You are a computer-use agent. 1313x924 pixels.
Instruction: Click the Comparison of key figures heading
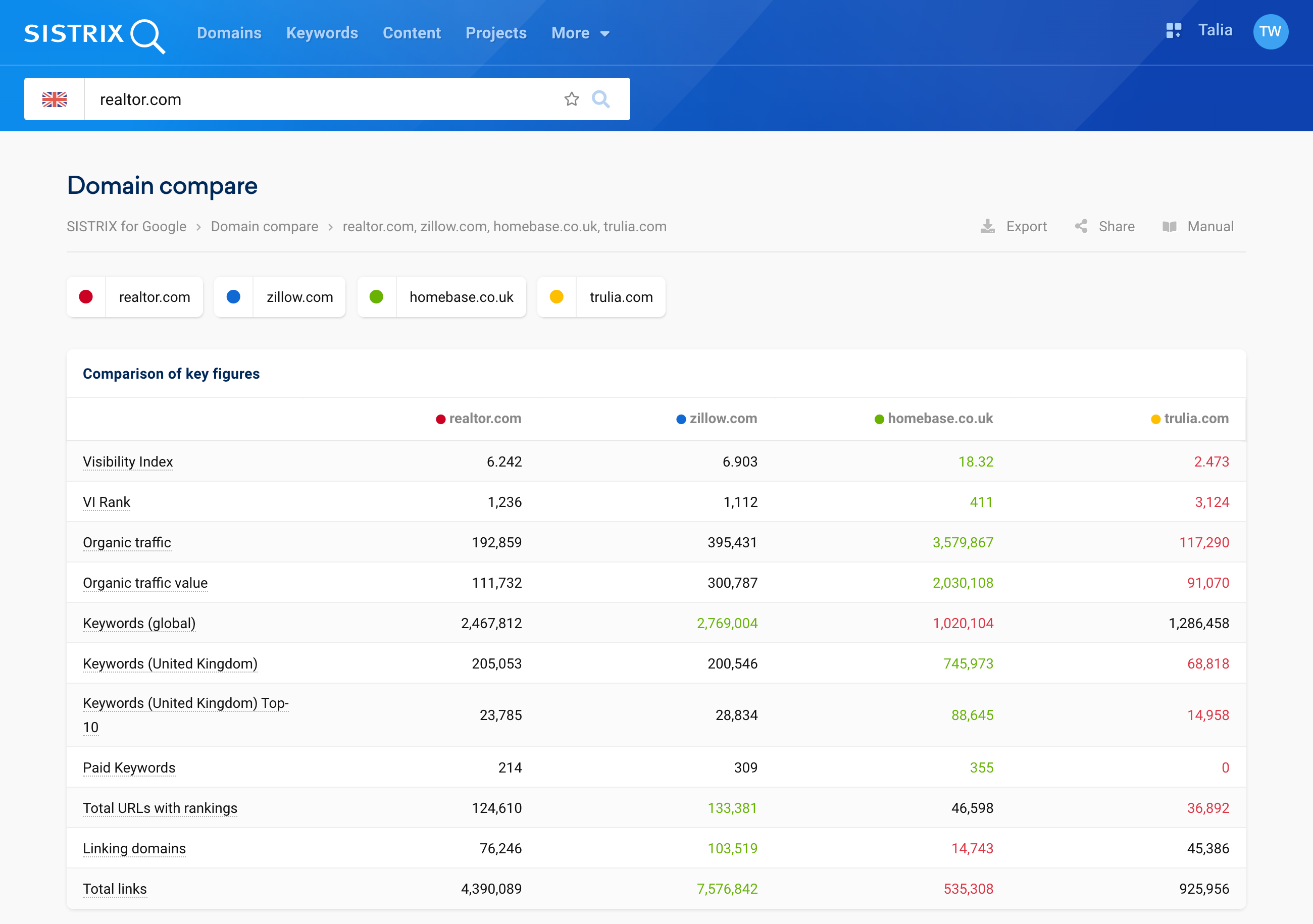coord(171,373)
